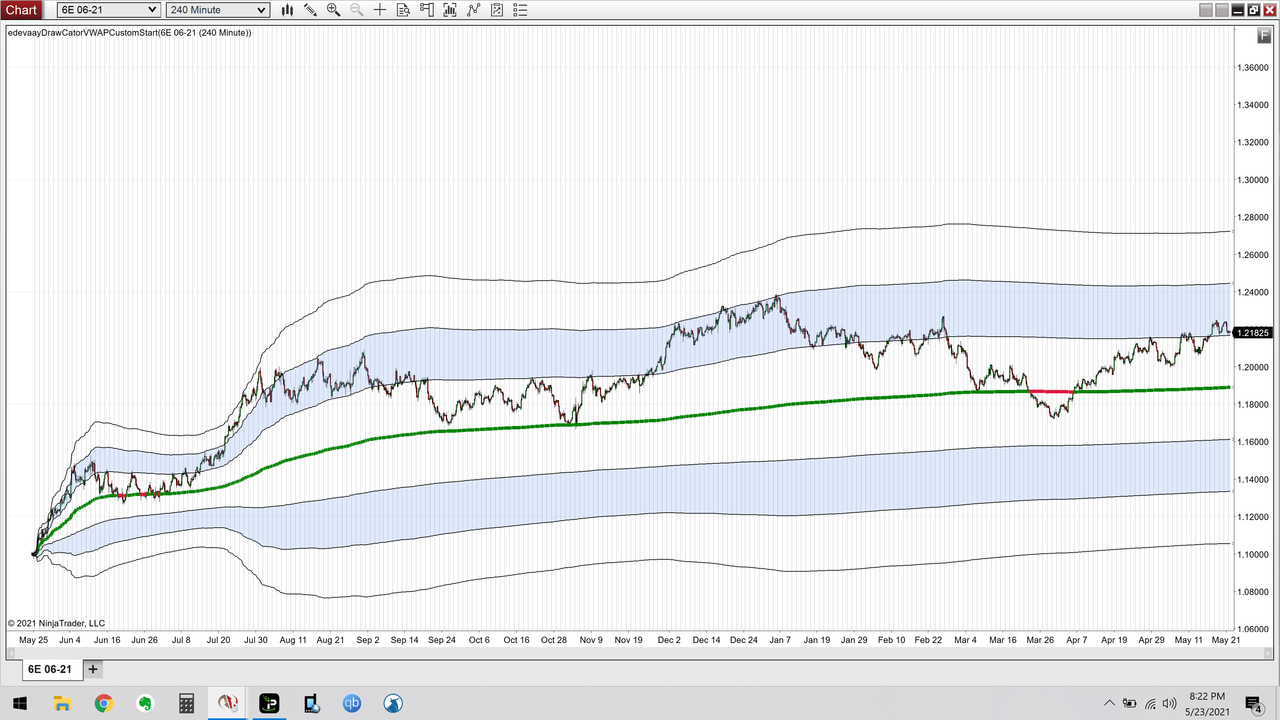Select the chart bar style icon
Image resolution: width=1280 pixels, height=720 pixels.
[287, 9]
